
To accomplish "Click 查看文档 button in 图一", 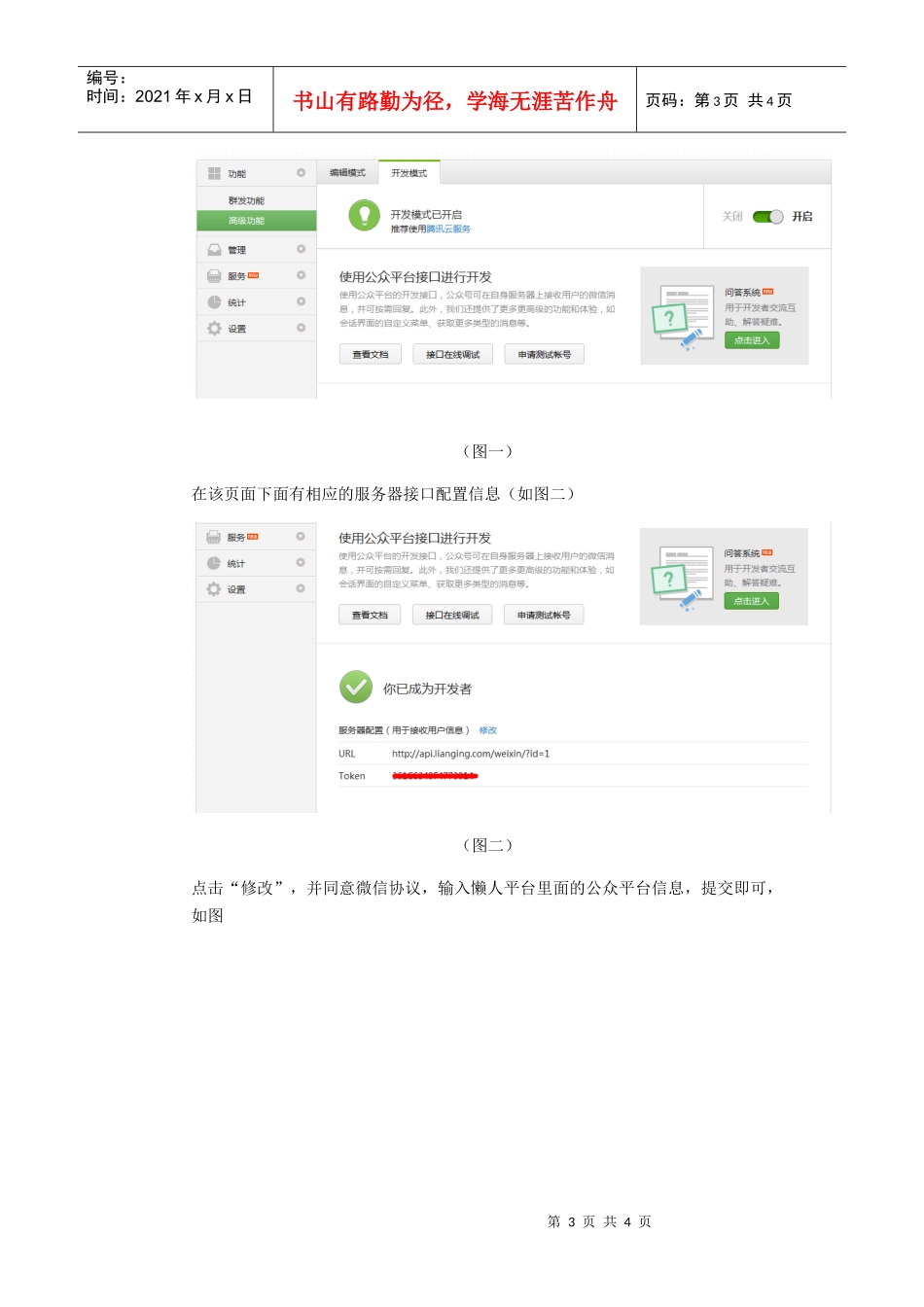I will click(371, 355).
